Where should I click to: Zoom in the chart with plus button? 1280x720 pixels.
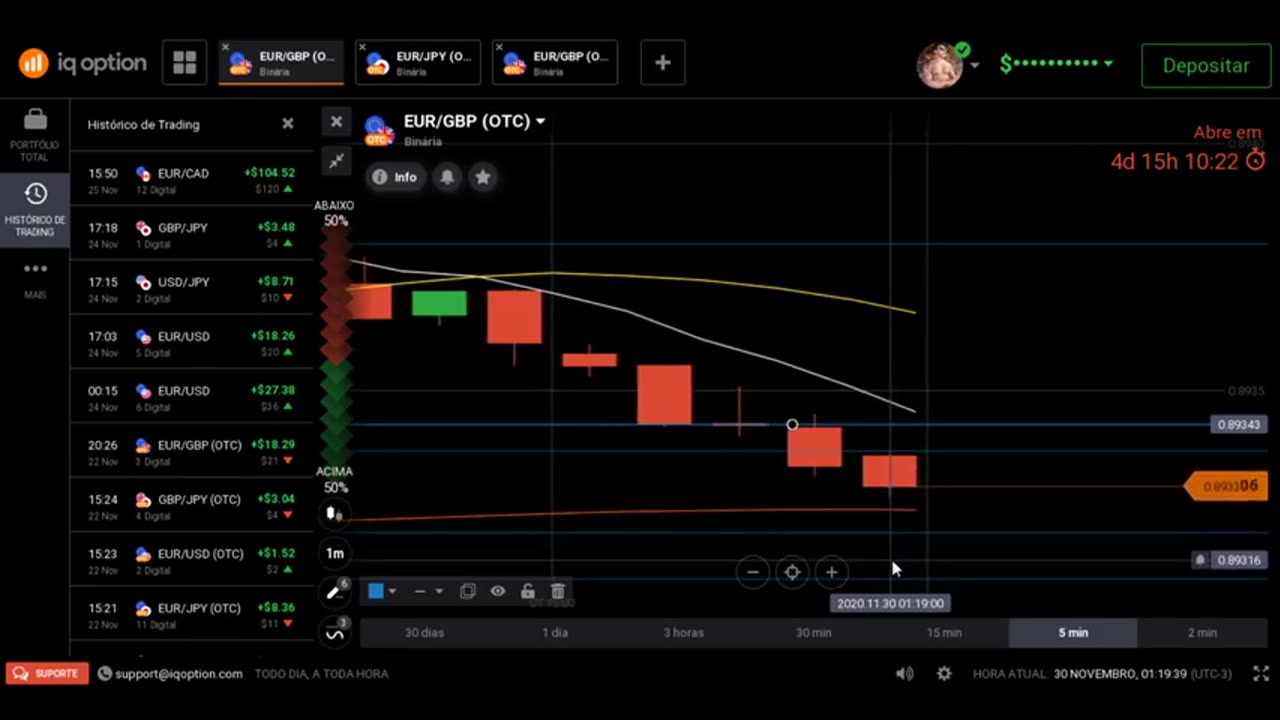click(831, 572)
